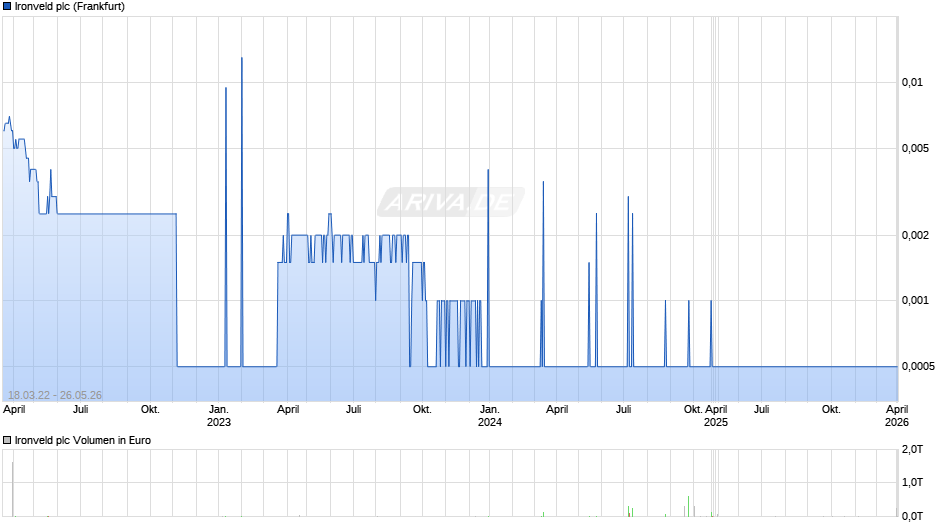Click the 0,0005 price axis label
940x526 pixels.
click(x=918, y=366)
